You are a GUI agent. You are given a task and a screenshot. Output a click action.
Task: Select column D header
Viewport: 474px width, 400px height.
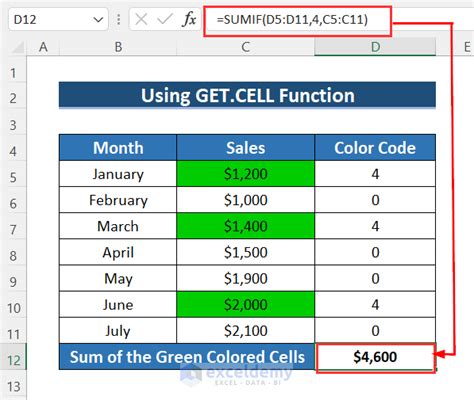coord(375,47)
